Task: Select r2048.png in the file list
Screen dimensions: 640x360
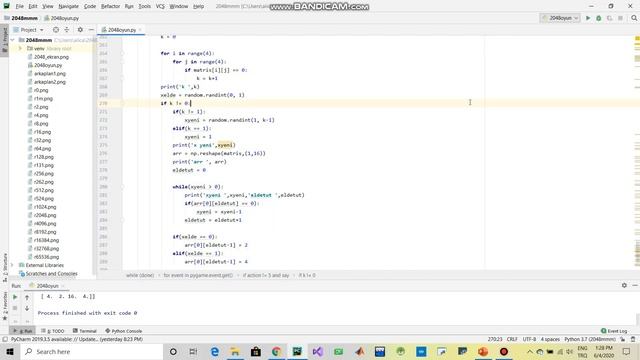Action: point(45,215)
